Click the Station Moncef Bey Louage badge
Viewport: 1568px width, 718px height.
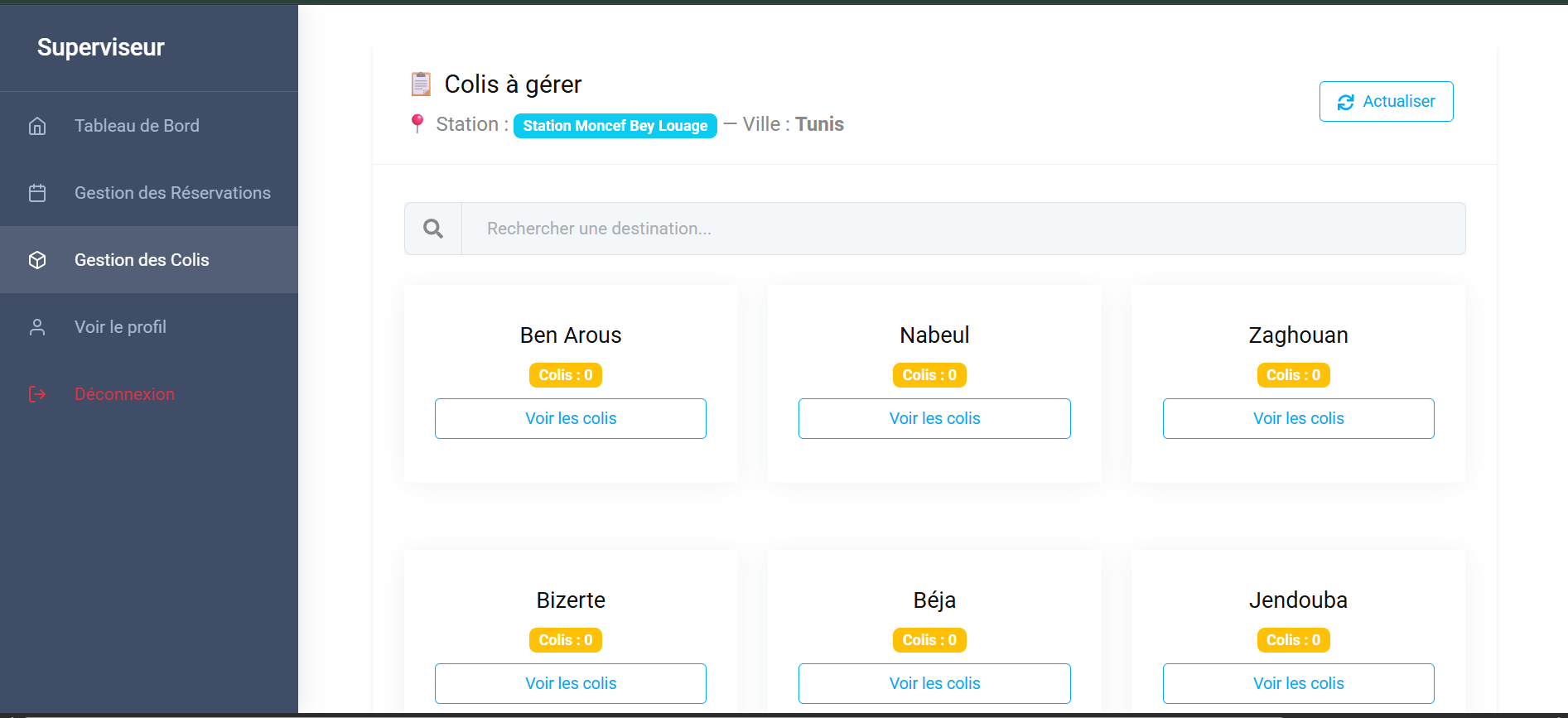[615, 126]
